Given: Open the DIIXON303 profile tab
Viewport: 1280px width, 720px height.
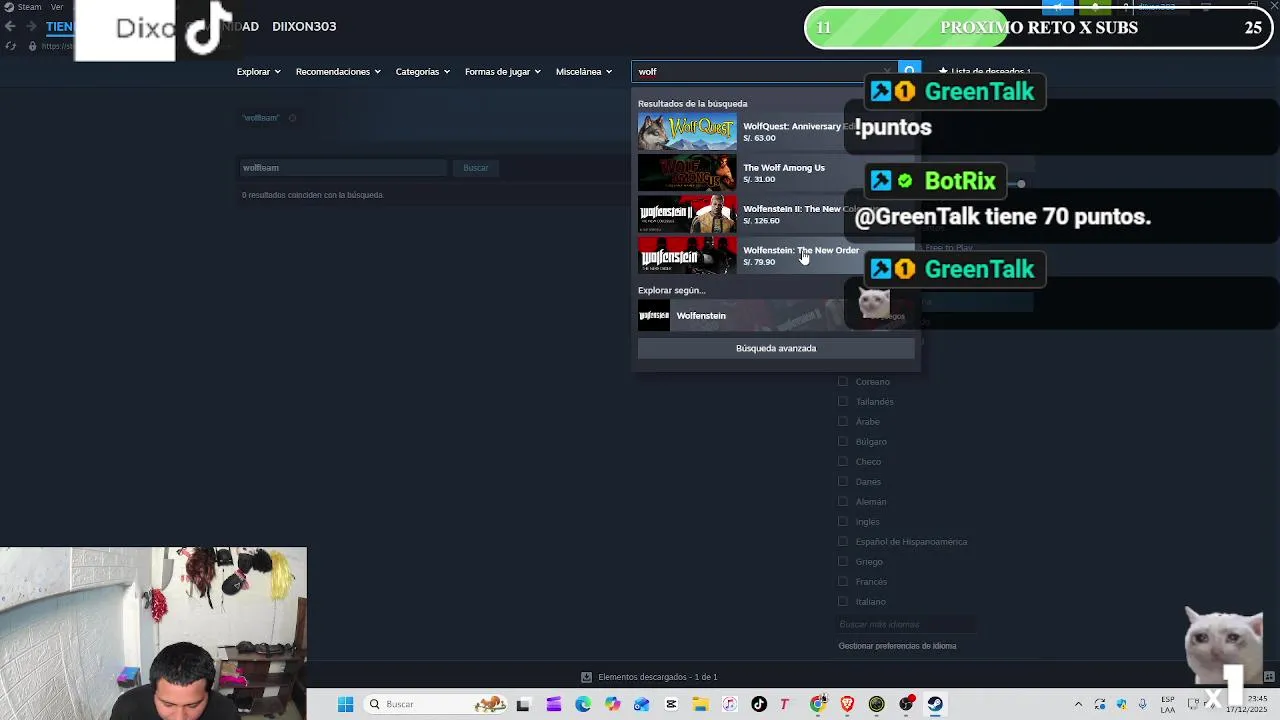Looking at the screenshot, I should coord(304,27).
